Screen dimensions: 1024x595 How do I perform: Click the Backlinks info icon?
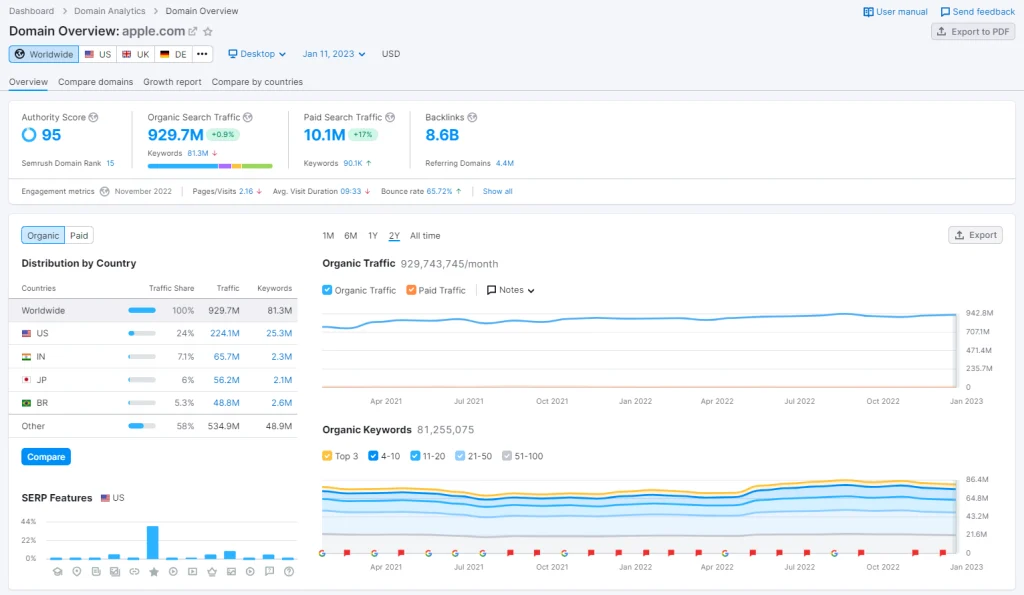point(472,118)
